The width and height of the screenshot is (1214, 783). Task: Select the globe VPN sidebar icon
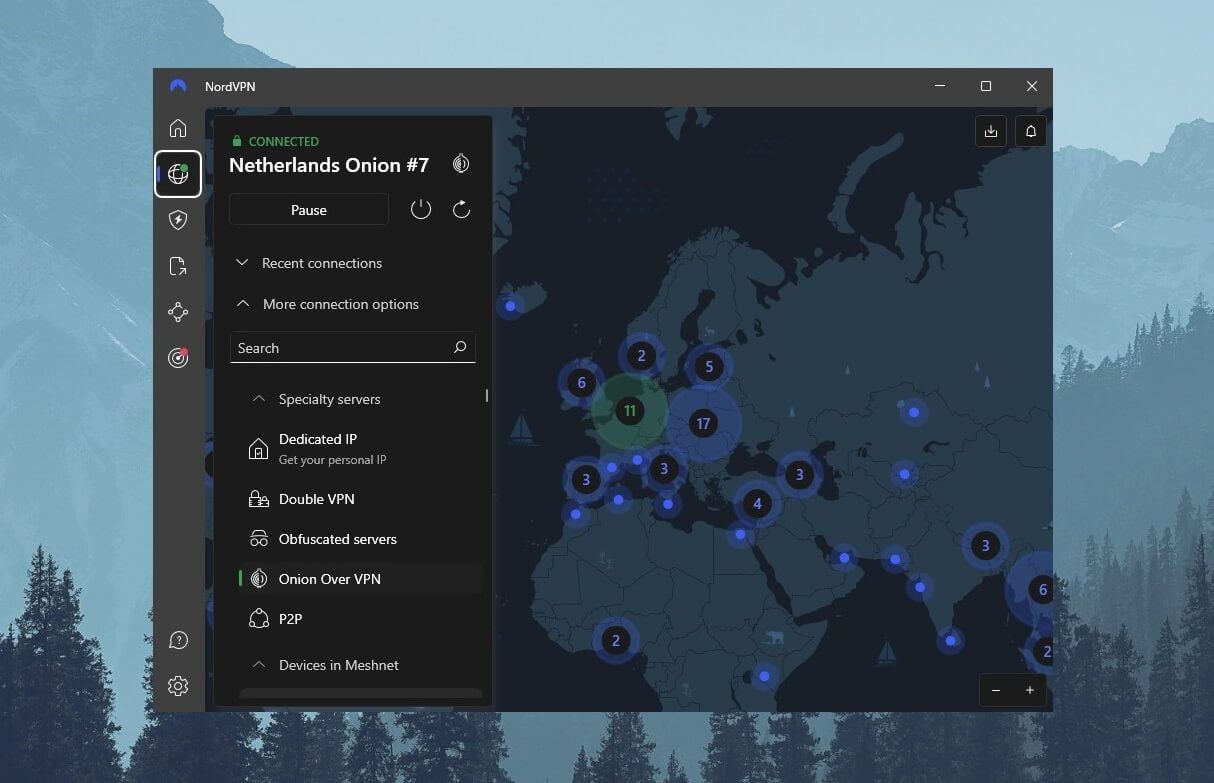(178, 174)
